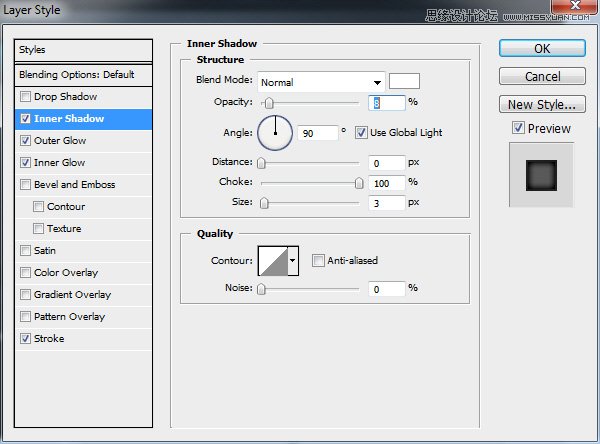The width and height of the screenshot is (600, 444).
Task: Enable the Color Overlay checkbox
Action: tap(25, 273)
